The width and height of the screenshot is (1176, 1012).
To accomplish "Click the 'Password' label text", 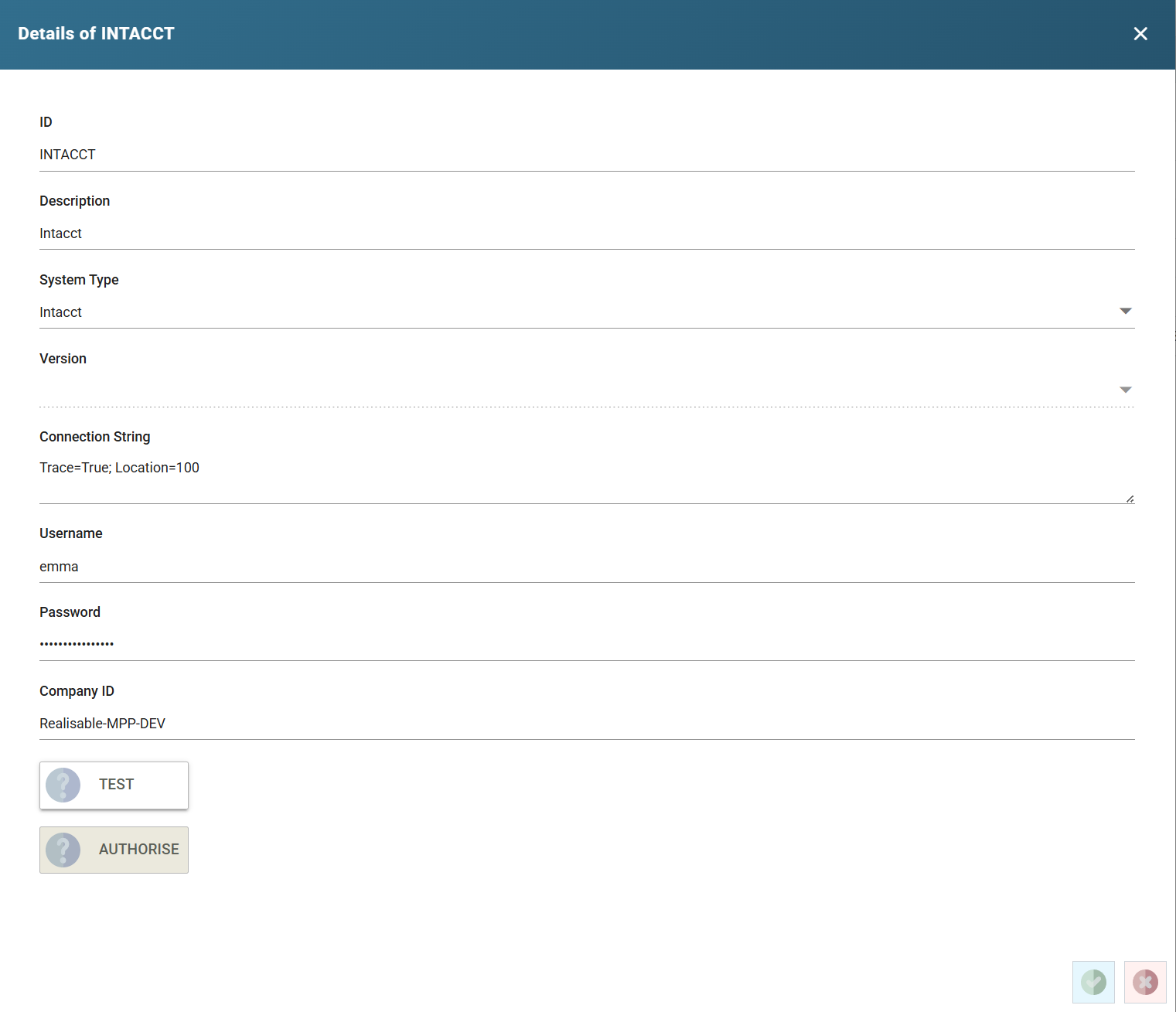I will coord(70,612).
